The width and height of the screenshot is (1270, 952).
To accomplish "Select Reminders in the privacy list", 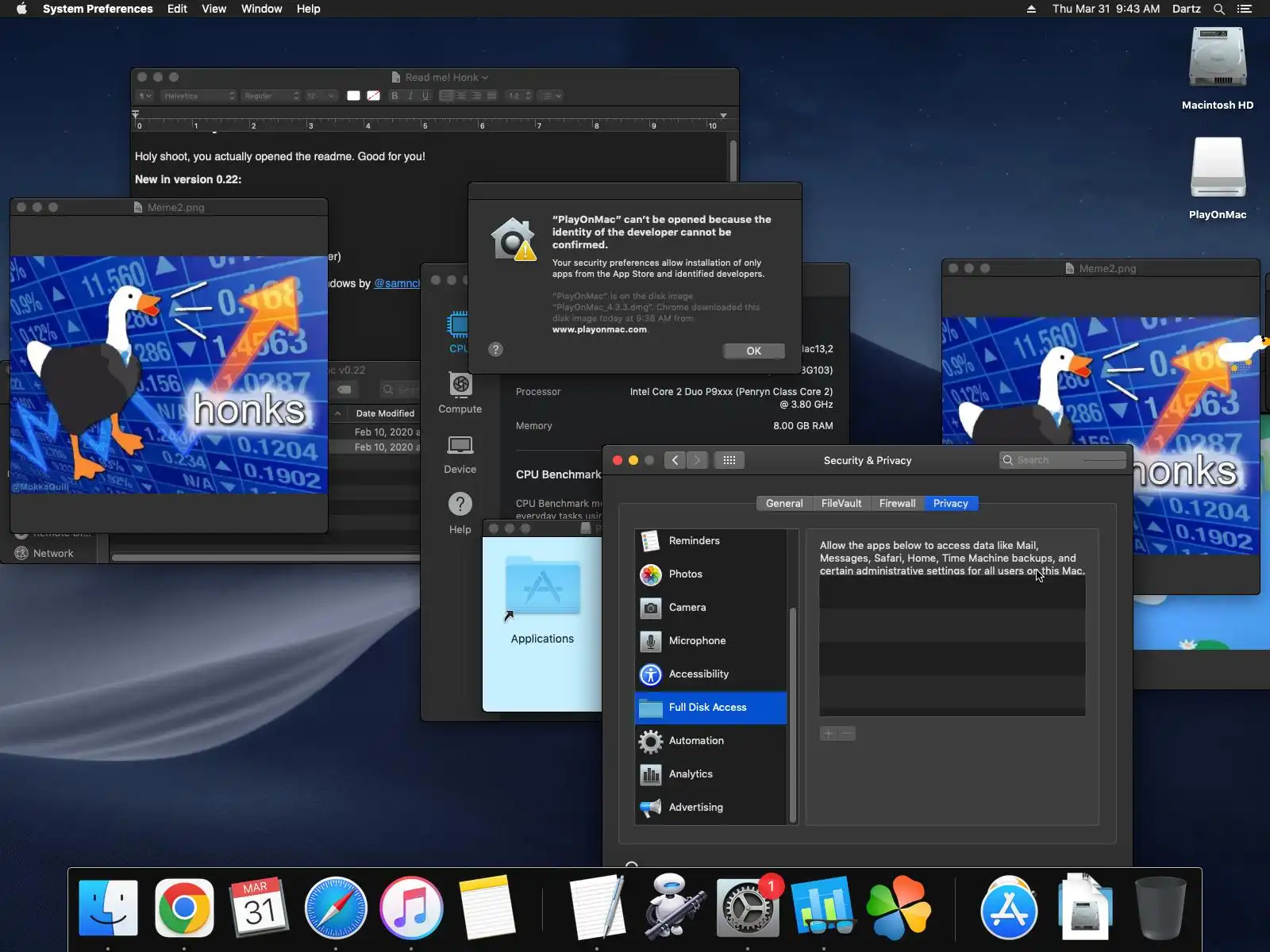I will [711, 540].
